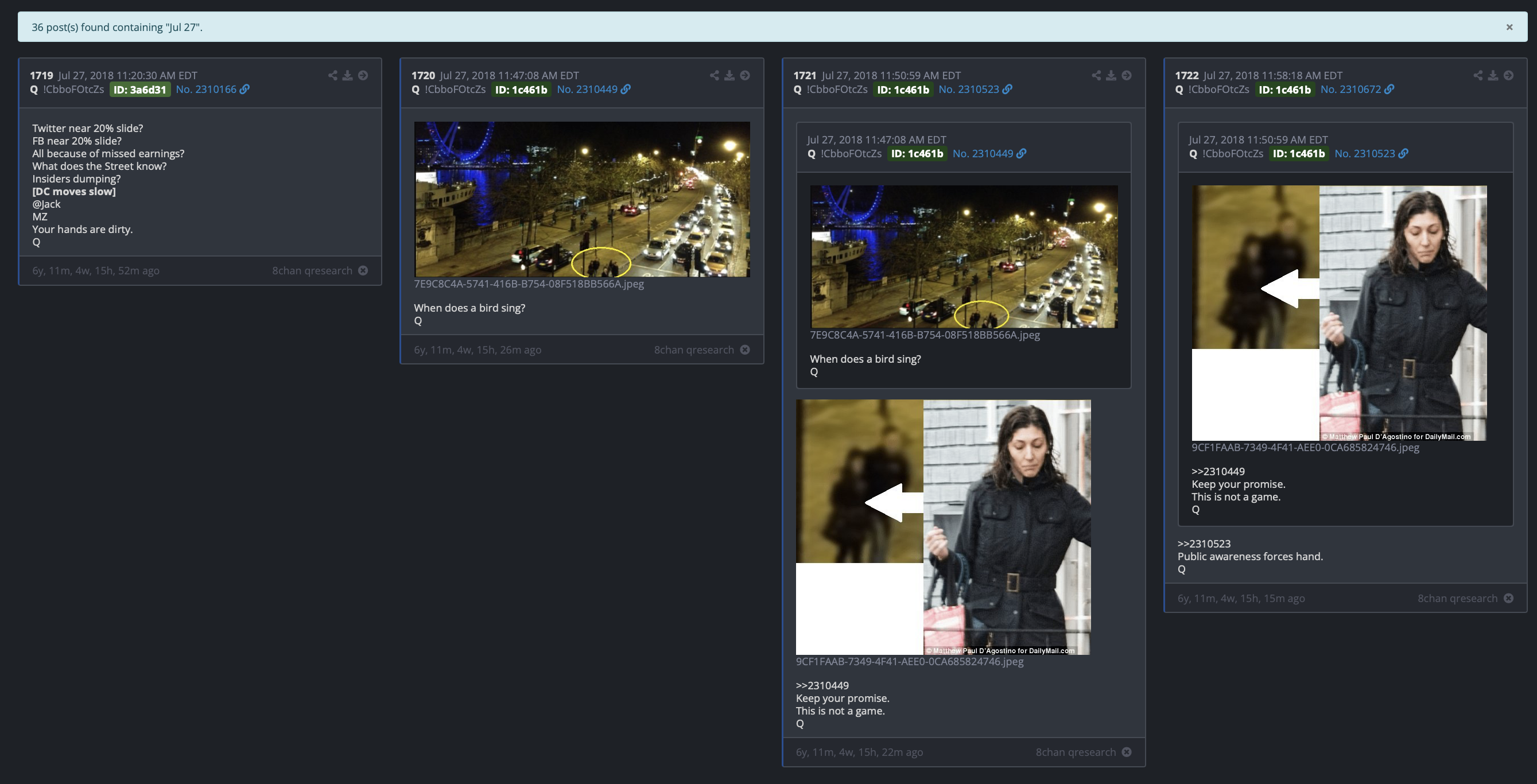Open arrow icon on post 1722
The image size is (1537, 784).
pyautogui.click(x=1508, y=75)
